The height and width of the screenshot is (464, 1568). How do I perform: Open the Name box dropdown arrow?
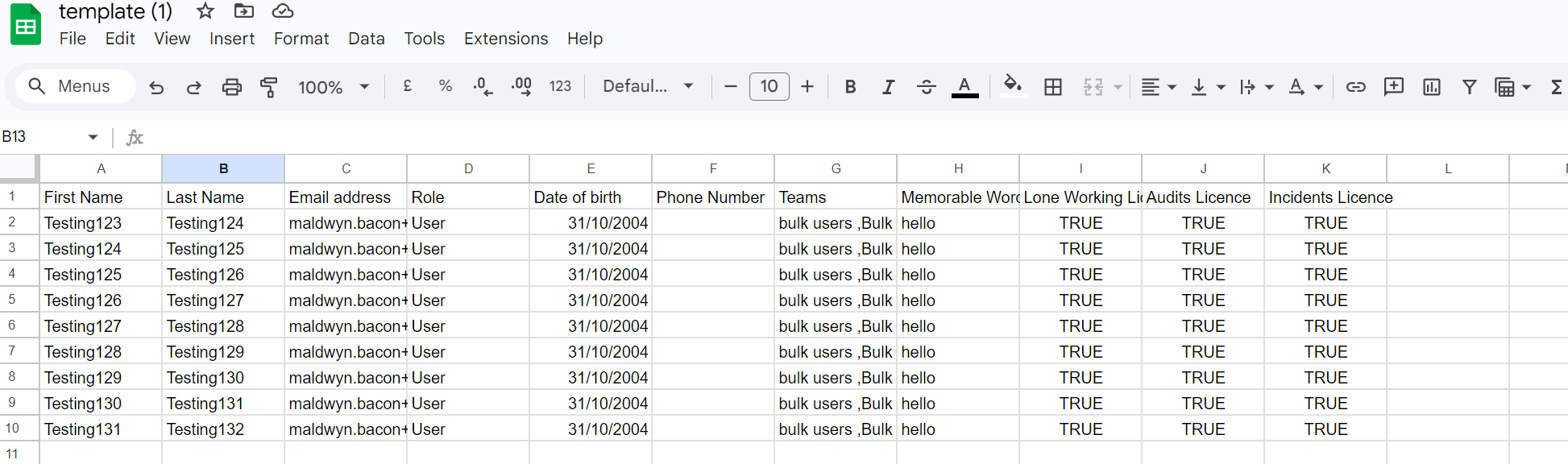pos(93,137)
